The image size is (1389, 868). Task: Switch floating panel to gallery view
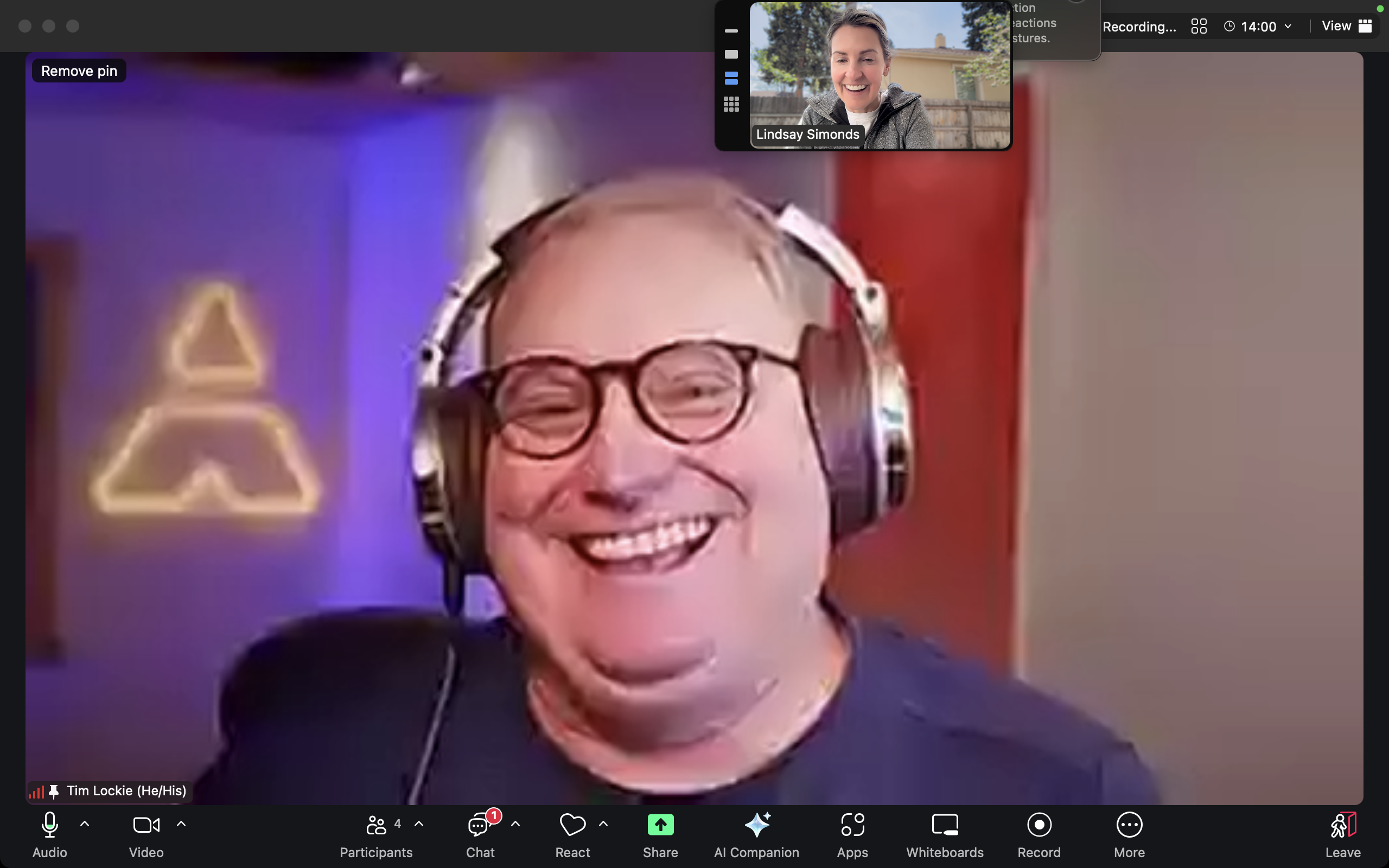(731, 103)
